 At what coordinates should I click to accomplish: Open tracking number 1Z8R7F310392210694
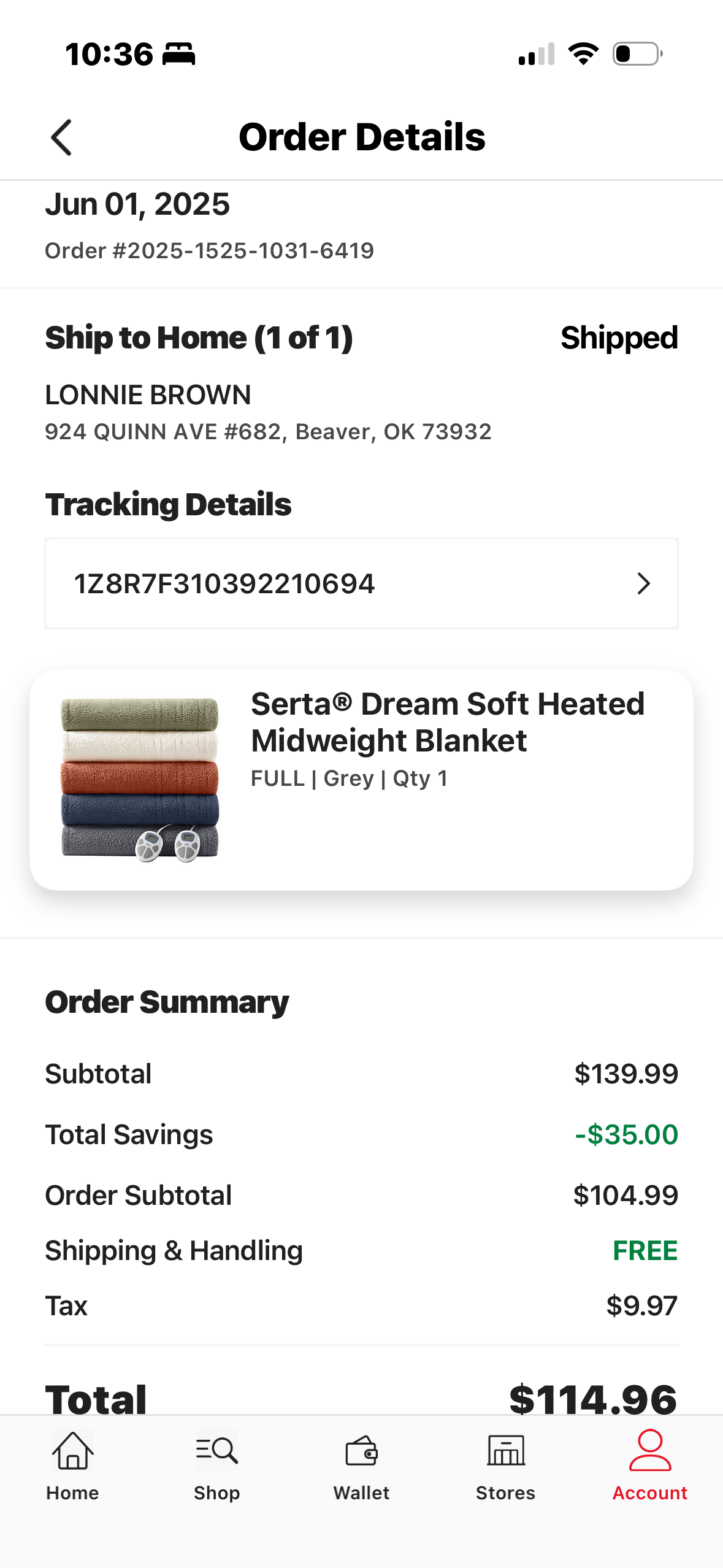[x=361, y=583]
